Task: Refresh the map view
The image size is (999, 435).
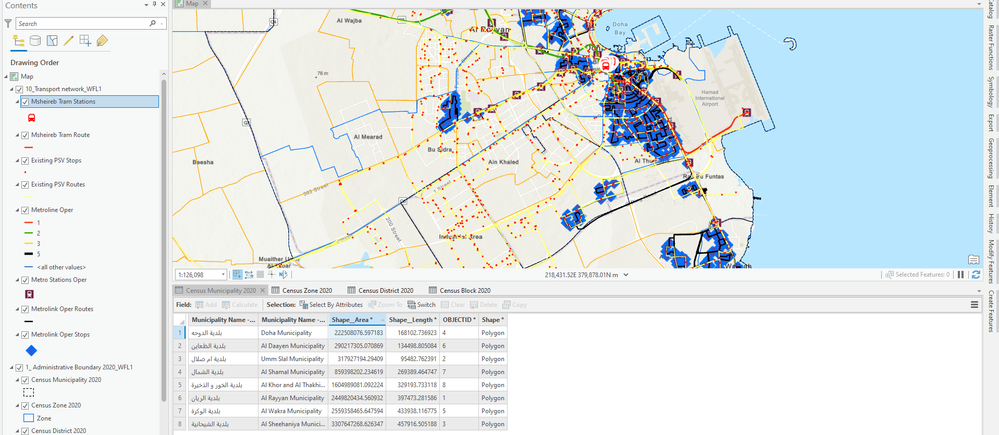Action: [975, 274]
